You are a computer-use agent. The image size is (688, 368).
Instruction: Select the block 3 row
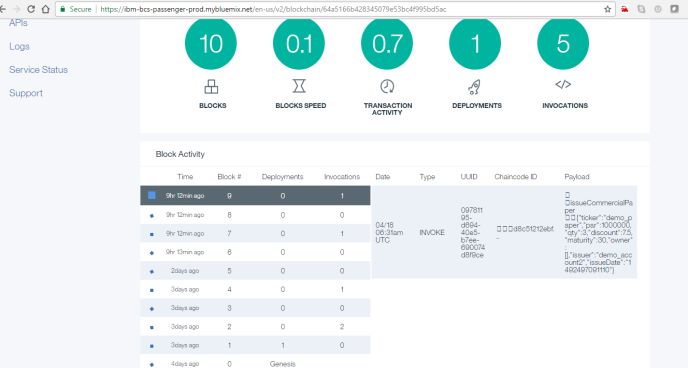coord(255,308)
